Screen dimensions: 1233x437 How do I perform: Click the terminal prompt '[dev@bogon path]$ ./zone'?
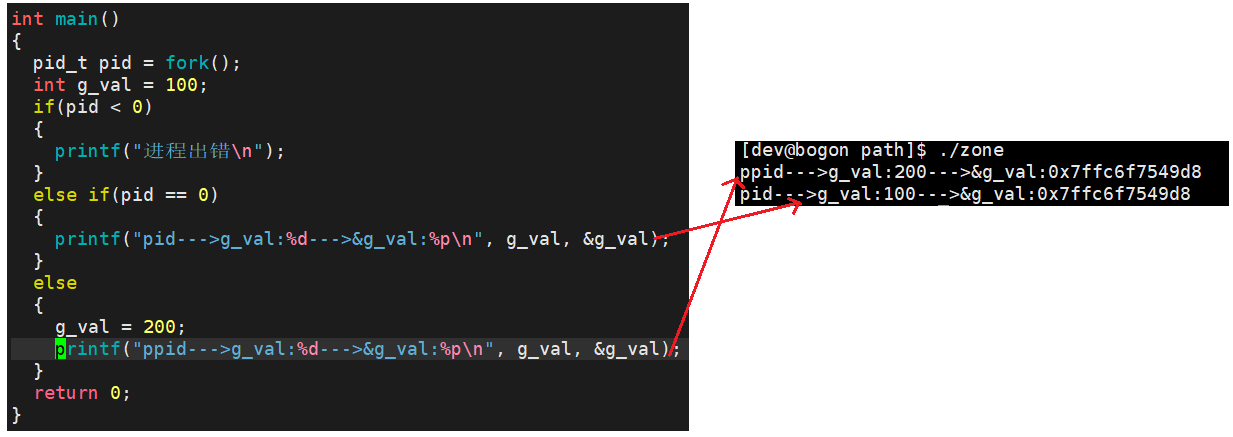(872, 151)
